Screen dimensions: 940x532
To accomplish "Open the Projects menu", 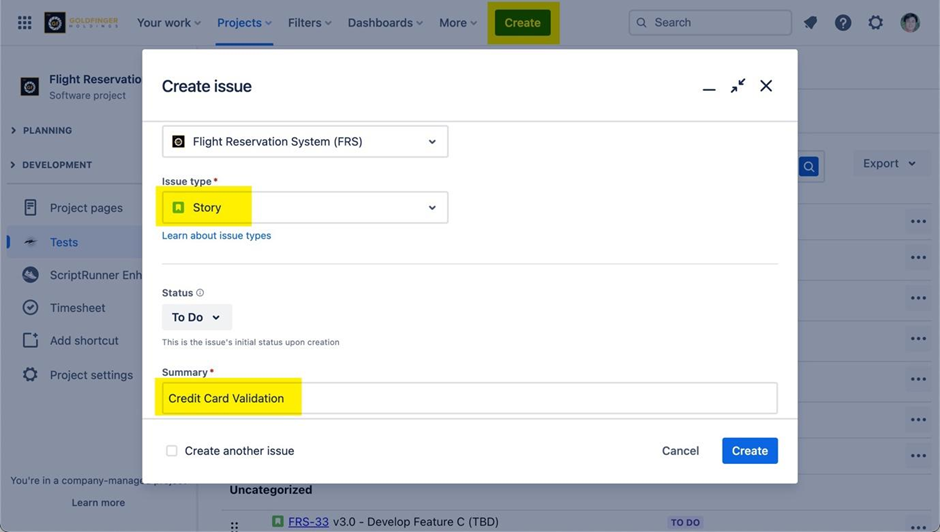I will pyautogui.click(x=244, y=23).
